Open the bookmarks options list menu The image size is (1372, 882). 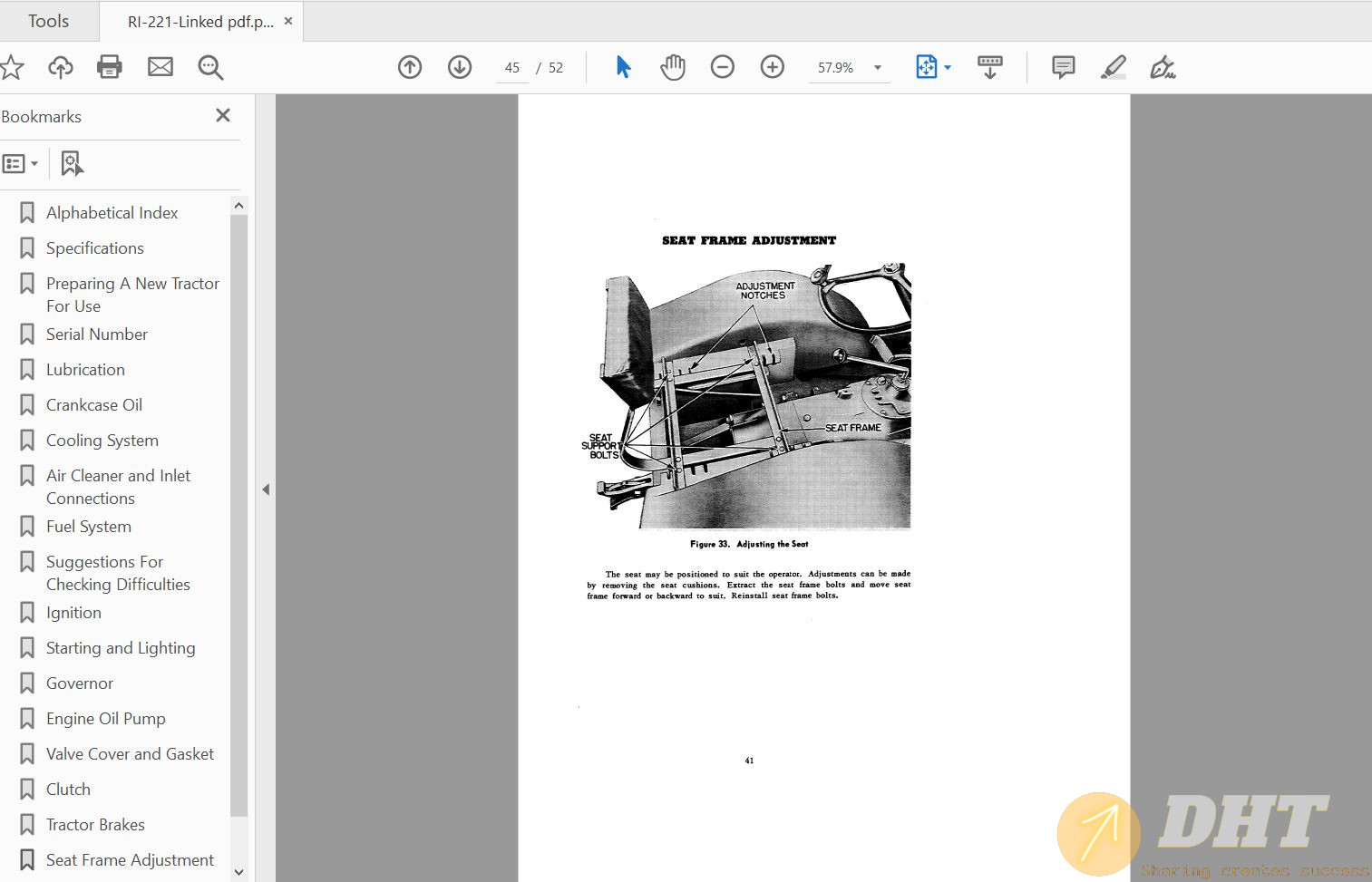pos(20,164)
